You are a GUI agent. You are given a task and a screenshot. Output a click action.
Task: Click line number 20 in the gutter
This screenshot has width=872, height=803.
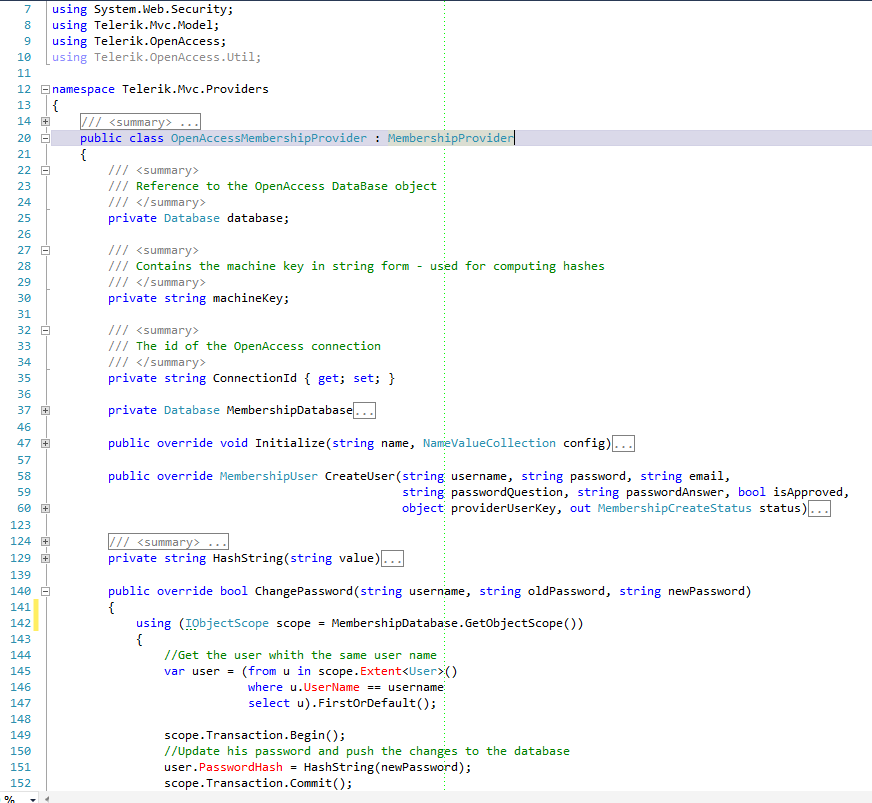(24, 138)
